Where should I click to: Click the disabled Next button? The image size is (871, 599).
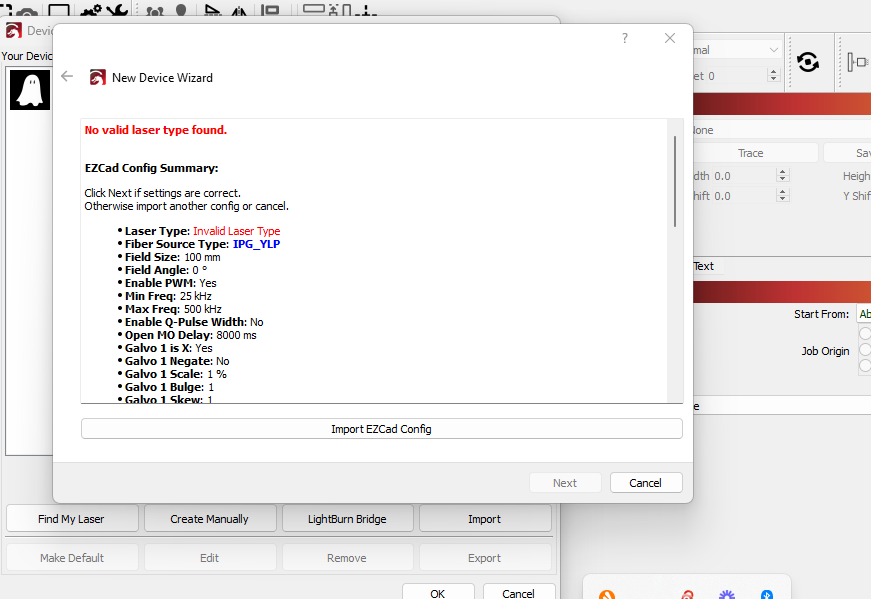(565, 483)
